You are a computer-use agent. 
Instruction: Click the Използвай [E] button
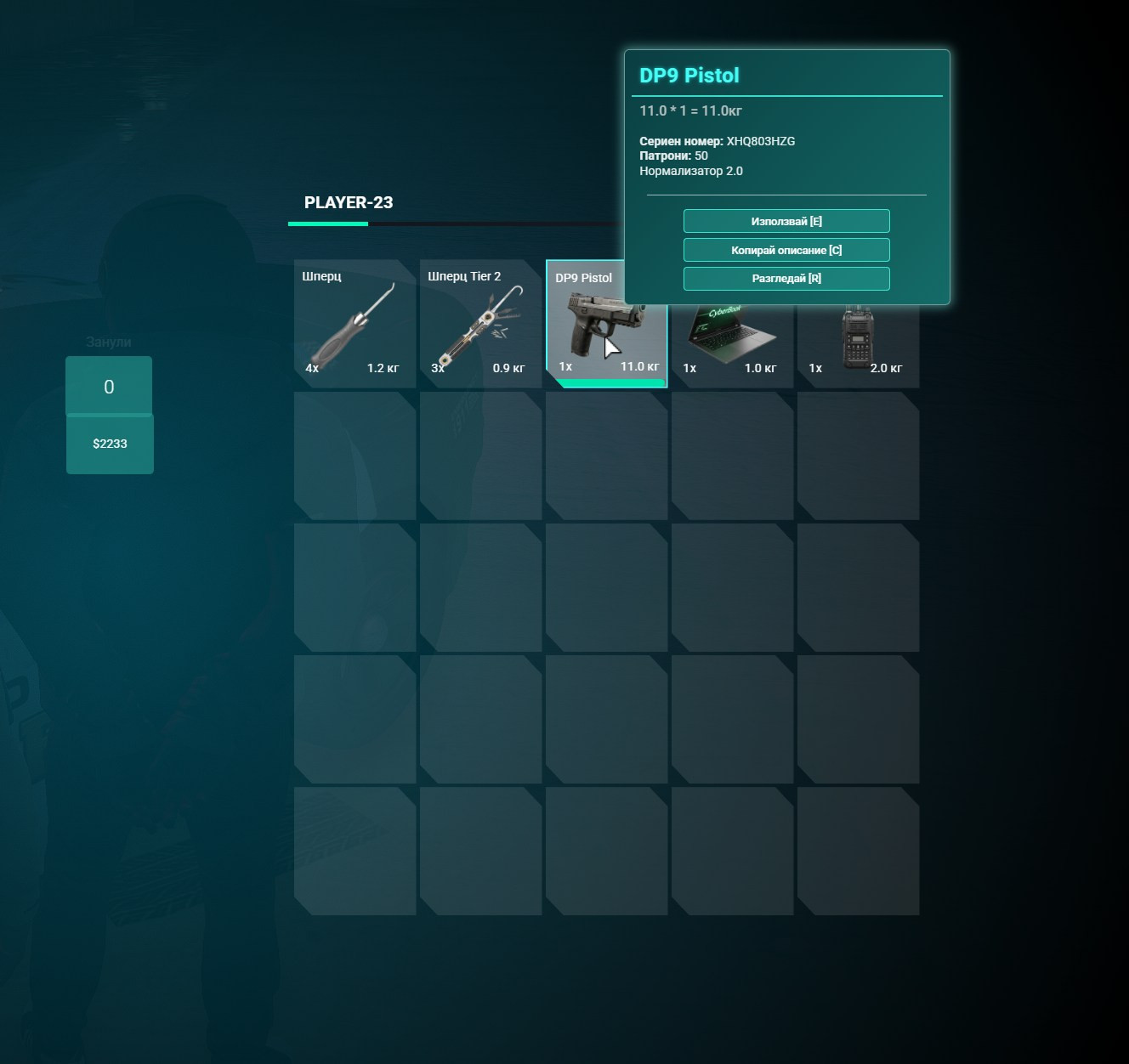coord(786,221)
